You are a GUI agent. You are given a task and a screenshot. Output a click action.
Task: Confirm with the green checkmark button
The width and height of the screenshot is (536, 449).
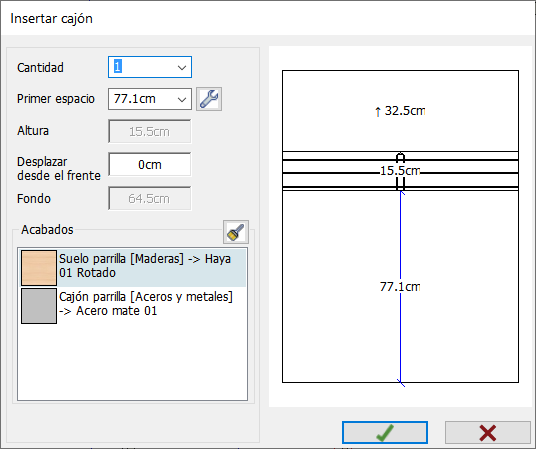(x=385, y=433)
